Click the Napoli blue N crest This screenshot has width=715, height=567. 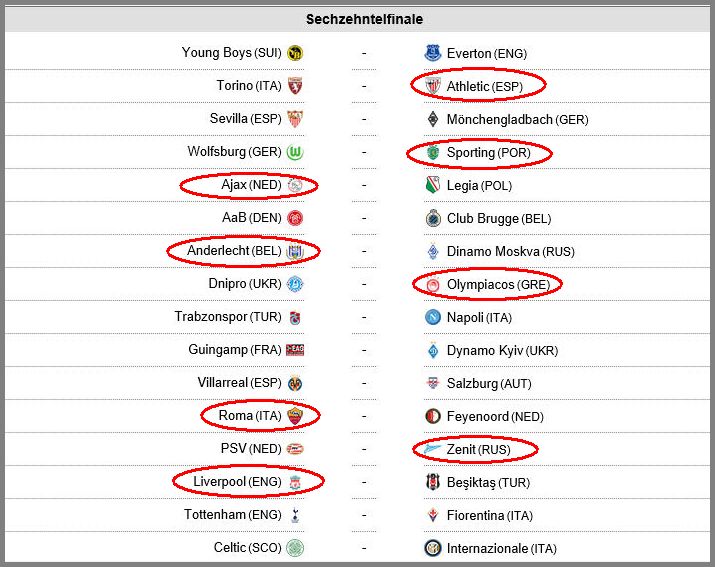point(433,317)
